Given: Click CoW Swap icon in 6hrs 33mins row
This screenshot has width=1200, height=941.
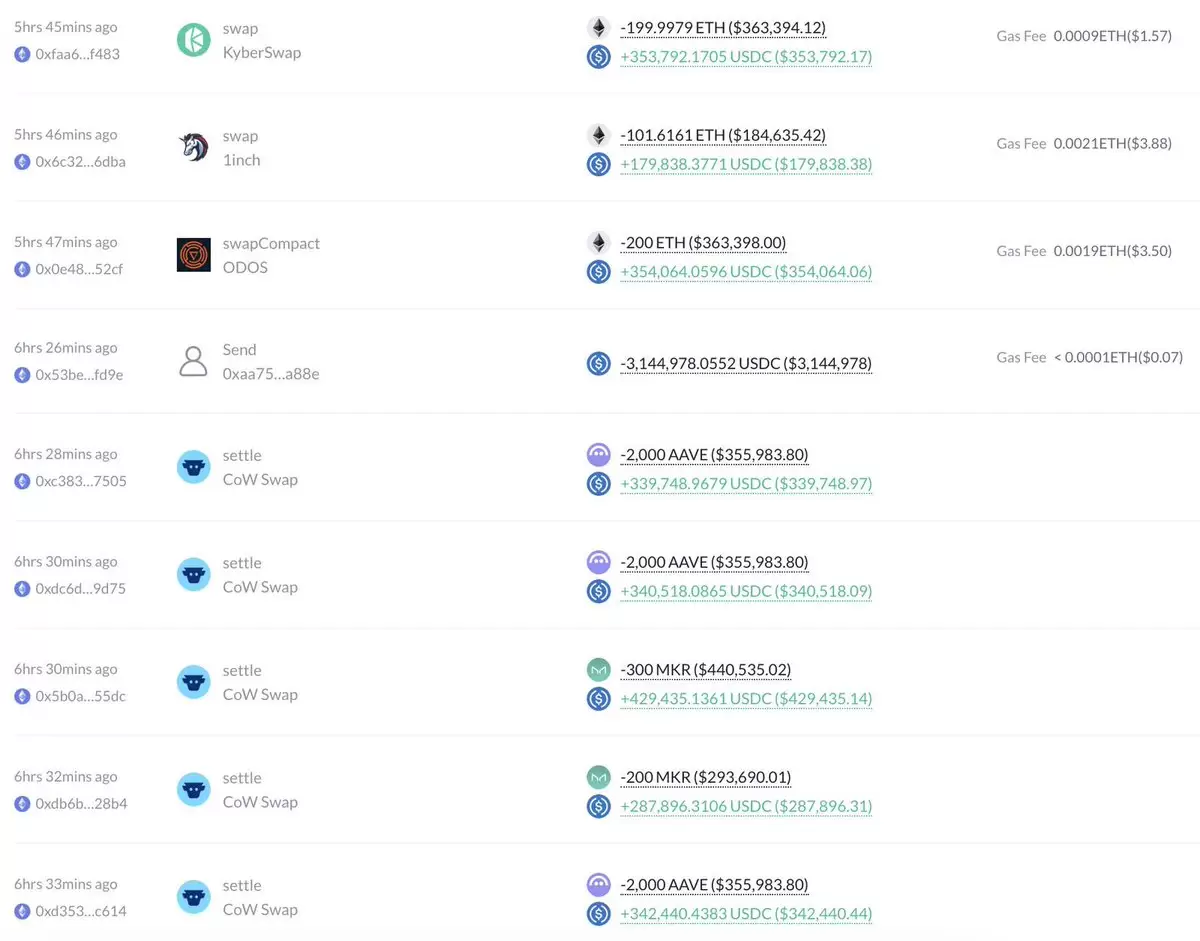Looking at the screenshot, I should (194, 897).
